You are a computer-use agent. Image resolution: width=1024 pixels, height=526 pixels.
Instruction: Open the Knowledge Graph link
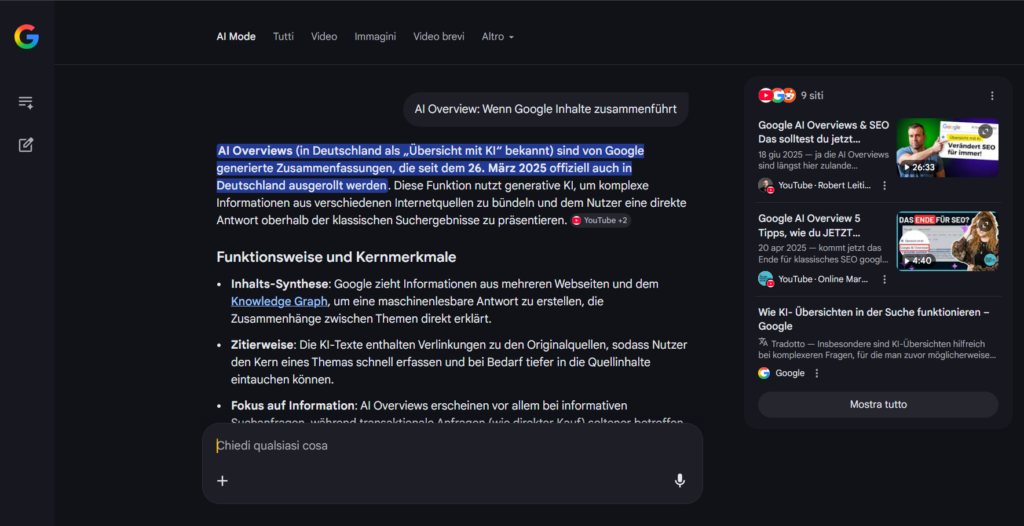point(279,301)
